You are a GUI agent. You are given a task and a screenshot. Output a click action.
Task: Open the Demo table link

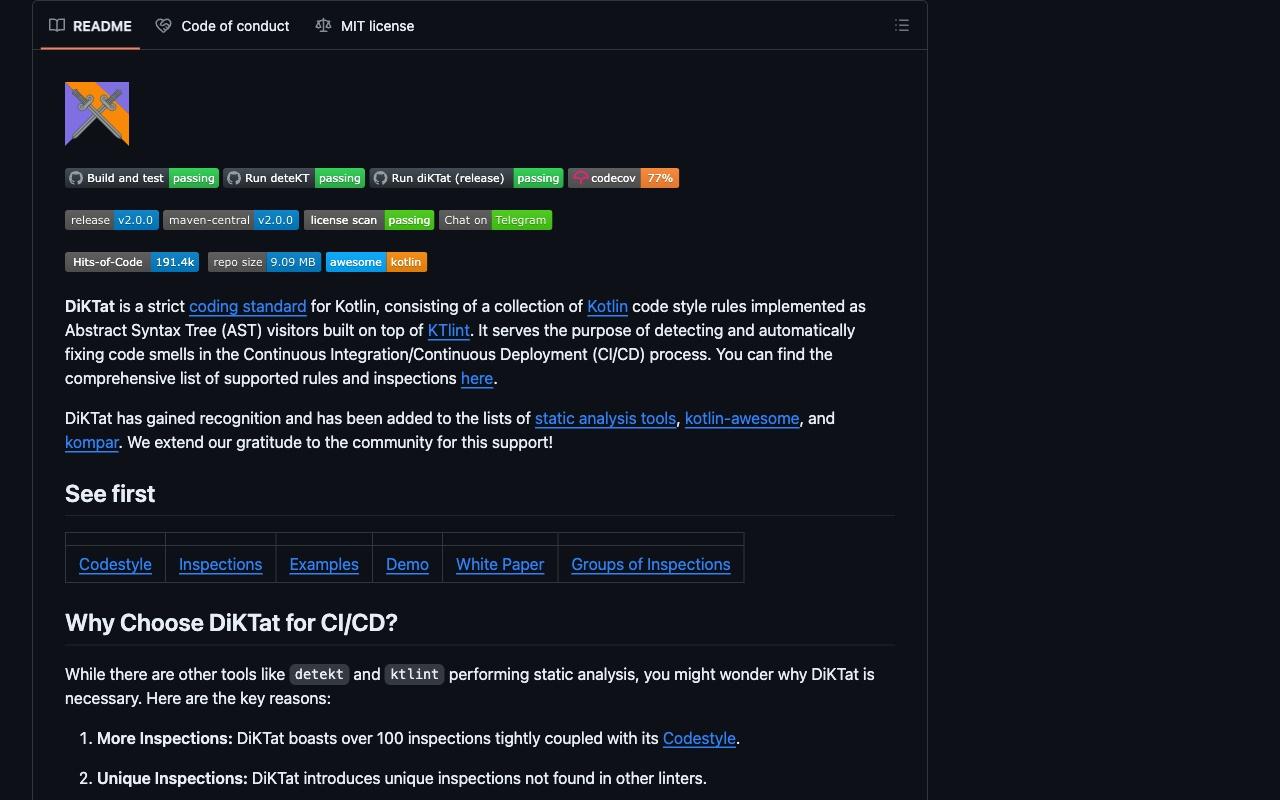(x=407, y=564)
